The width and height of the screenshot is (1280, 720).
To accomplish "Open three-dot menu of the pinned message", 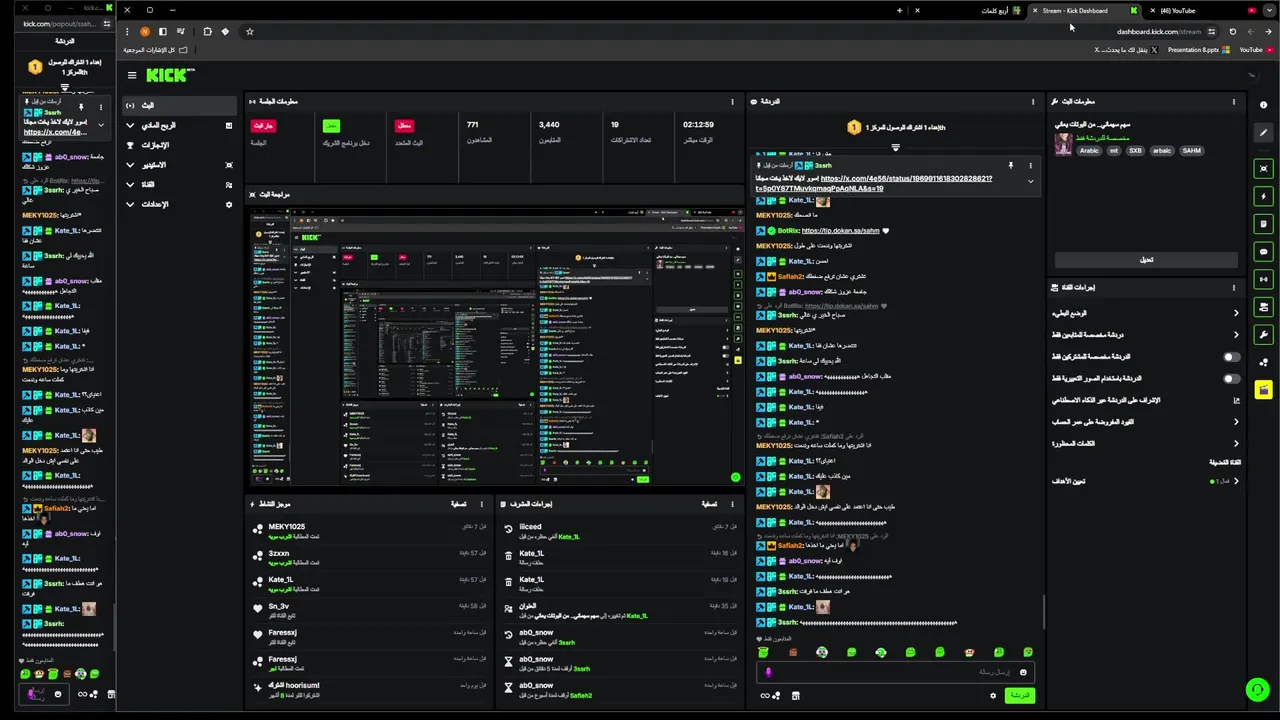I will tap(1030, 165).
